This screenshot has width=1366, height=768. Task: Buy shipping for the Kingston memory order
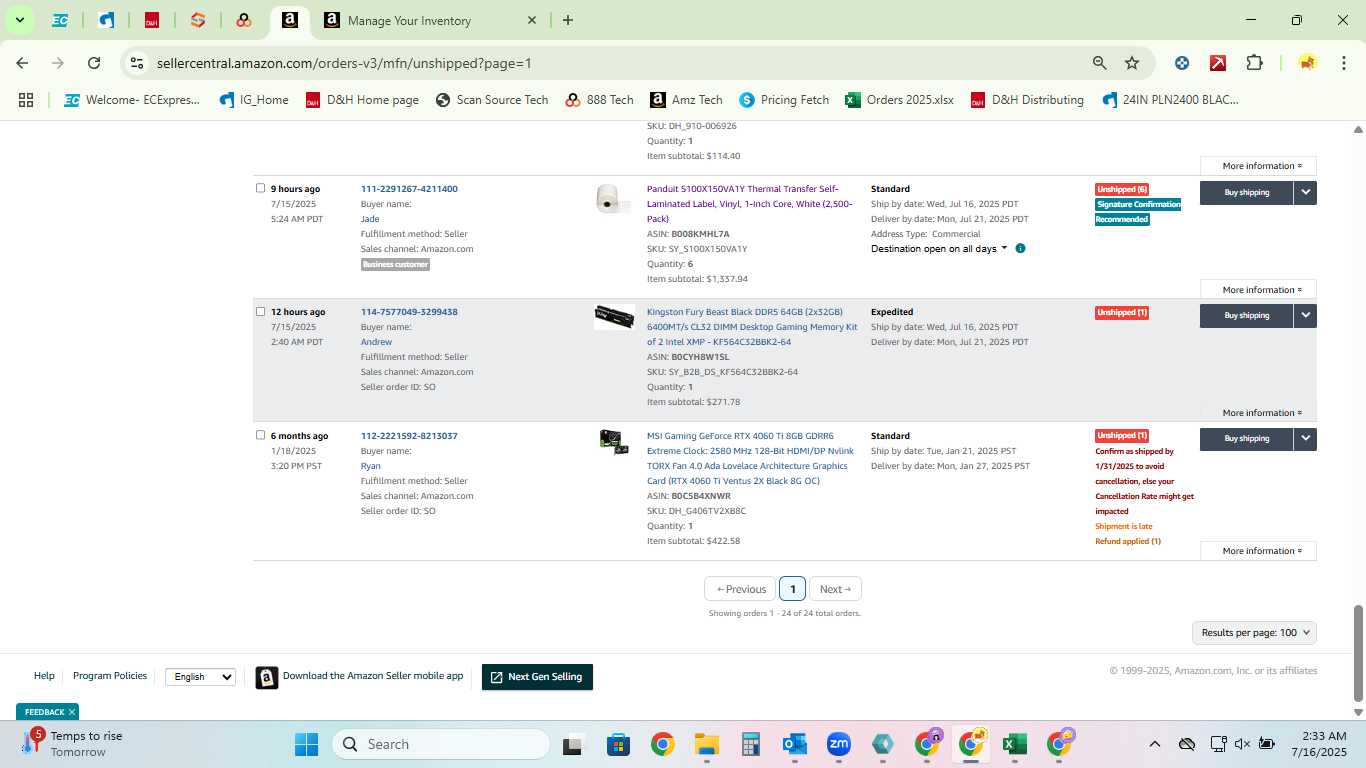(x=1246, y=315)
